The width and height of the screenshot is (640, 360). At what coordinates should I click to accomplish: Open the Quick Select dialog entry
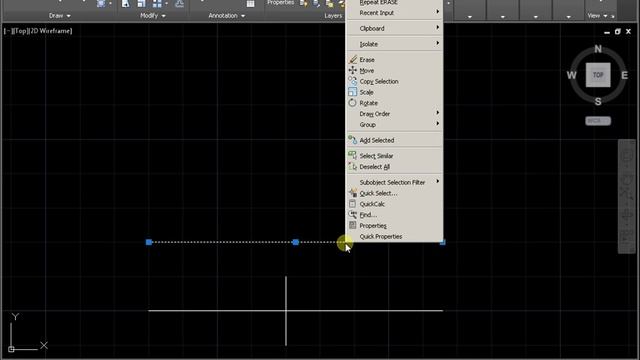pyautogui.click(x=394, y=193)
